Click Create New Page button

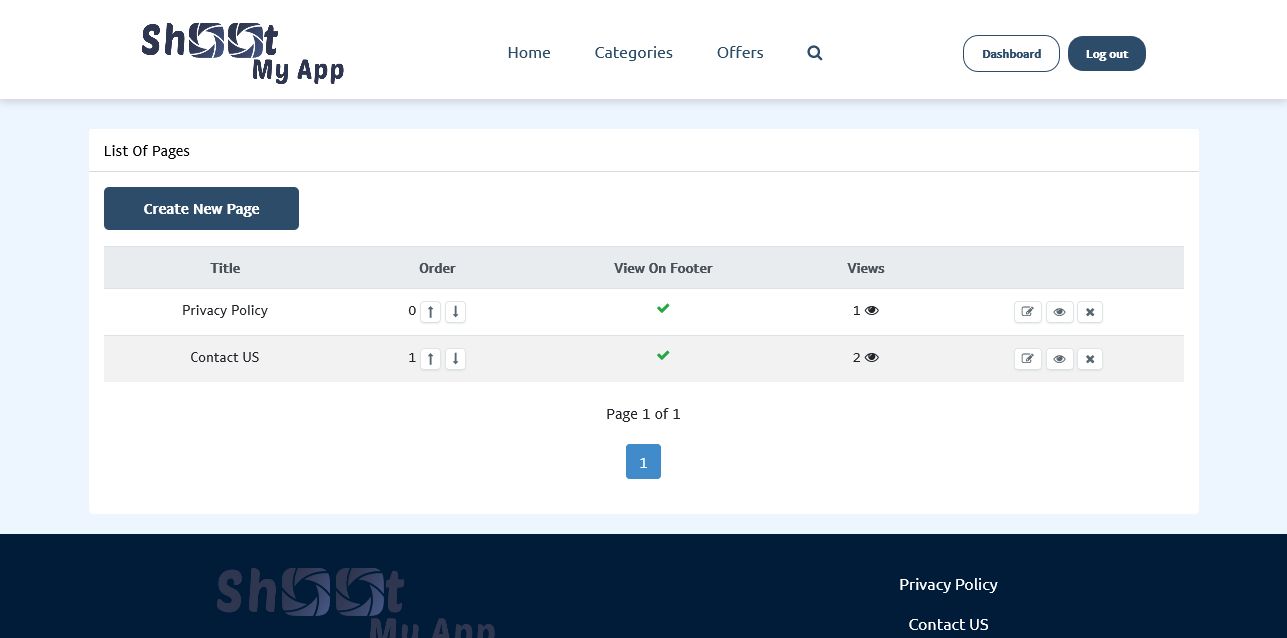point(201,208)
